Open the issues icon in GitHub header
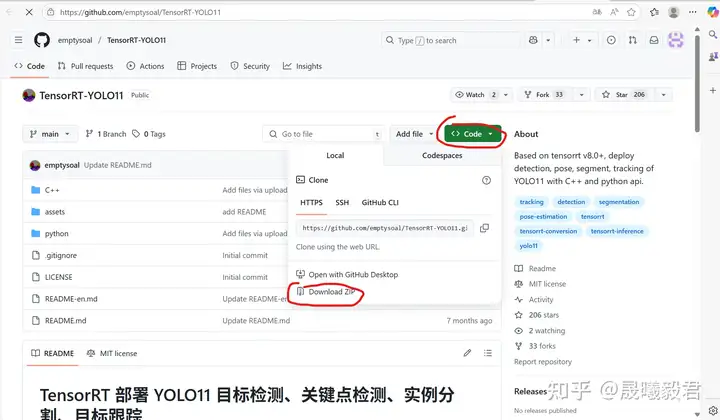This screenshot has height=420, width=720. 611,40
